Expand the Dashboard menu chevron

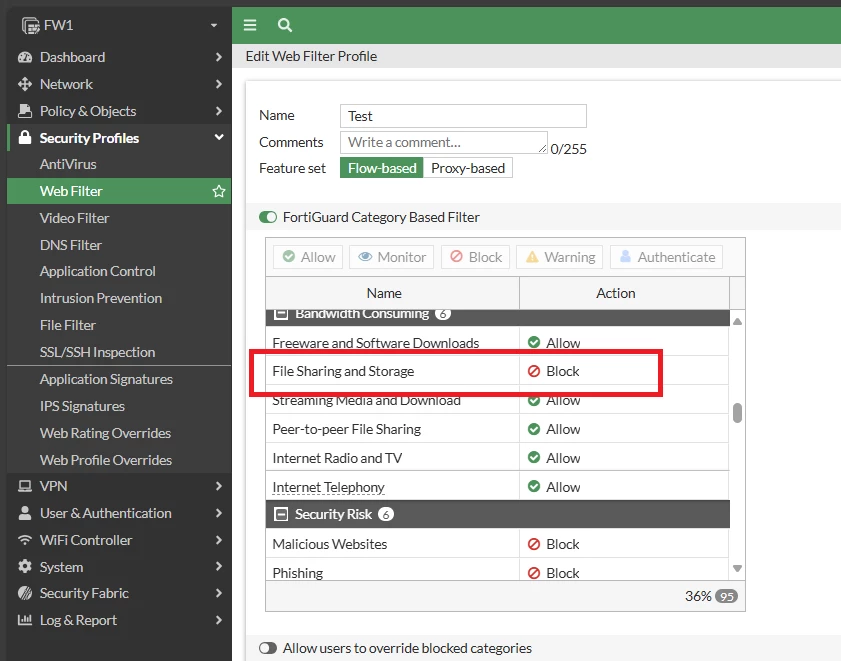tap(218, 57)
